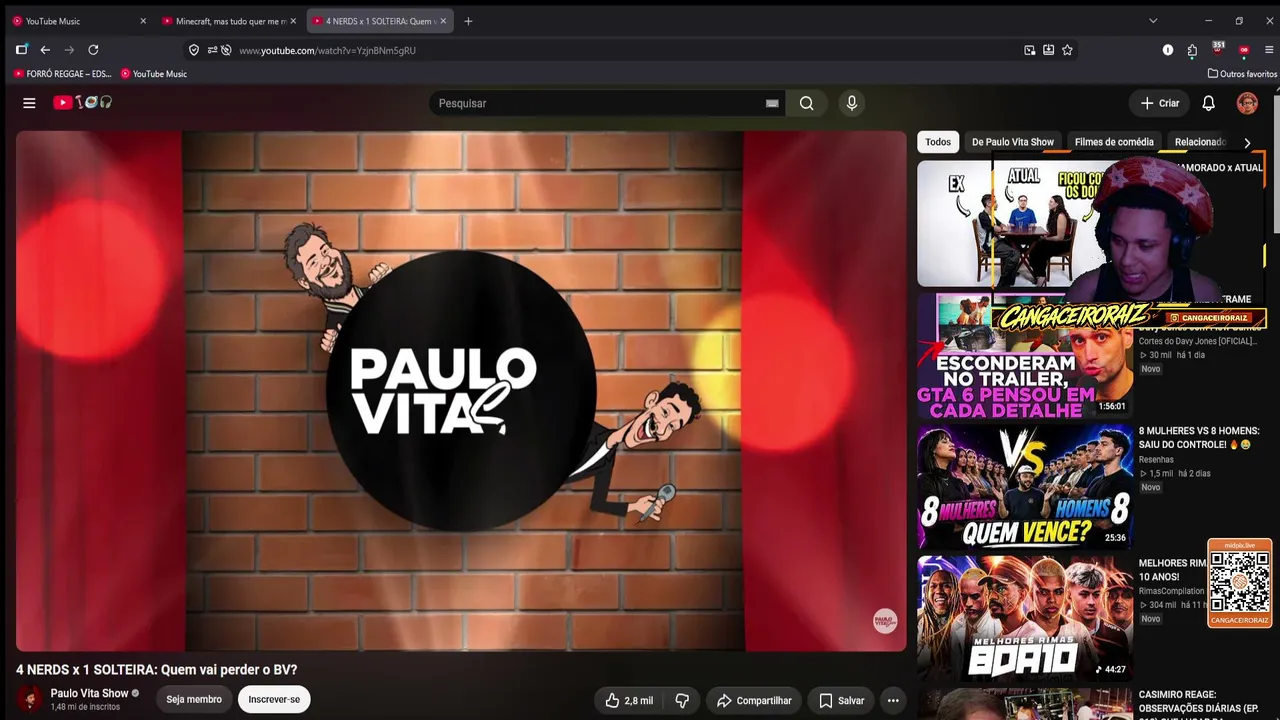Open the Paulo Vita Show channel name

[90, 693]
